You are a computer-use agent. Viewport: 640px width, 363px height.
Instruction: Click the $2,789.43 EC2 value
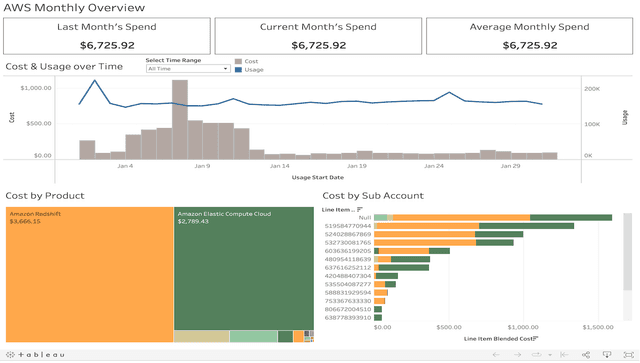(193, 221)
